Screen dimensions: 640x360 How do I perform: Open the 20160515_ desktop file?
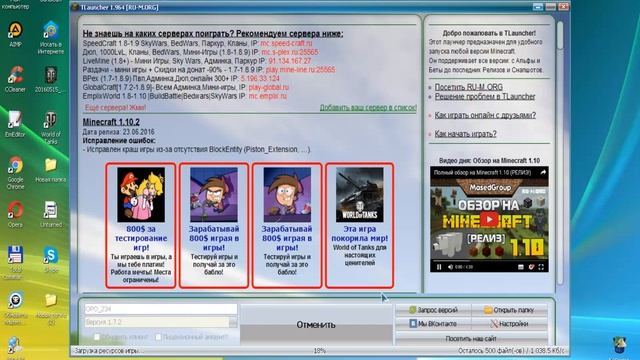(x=51, y=79)
